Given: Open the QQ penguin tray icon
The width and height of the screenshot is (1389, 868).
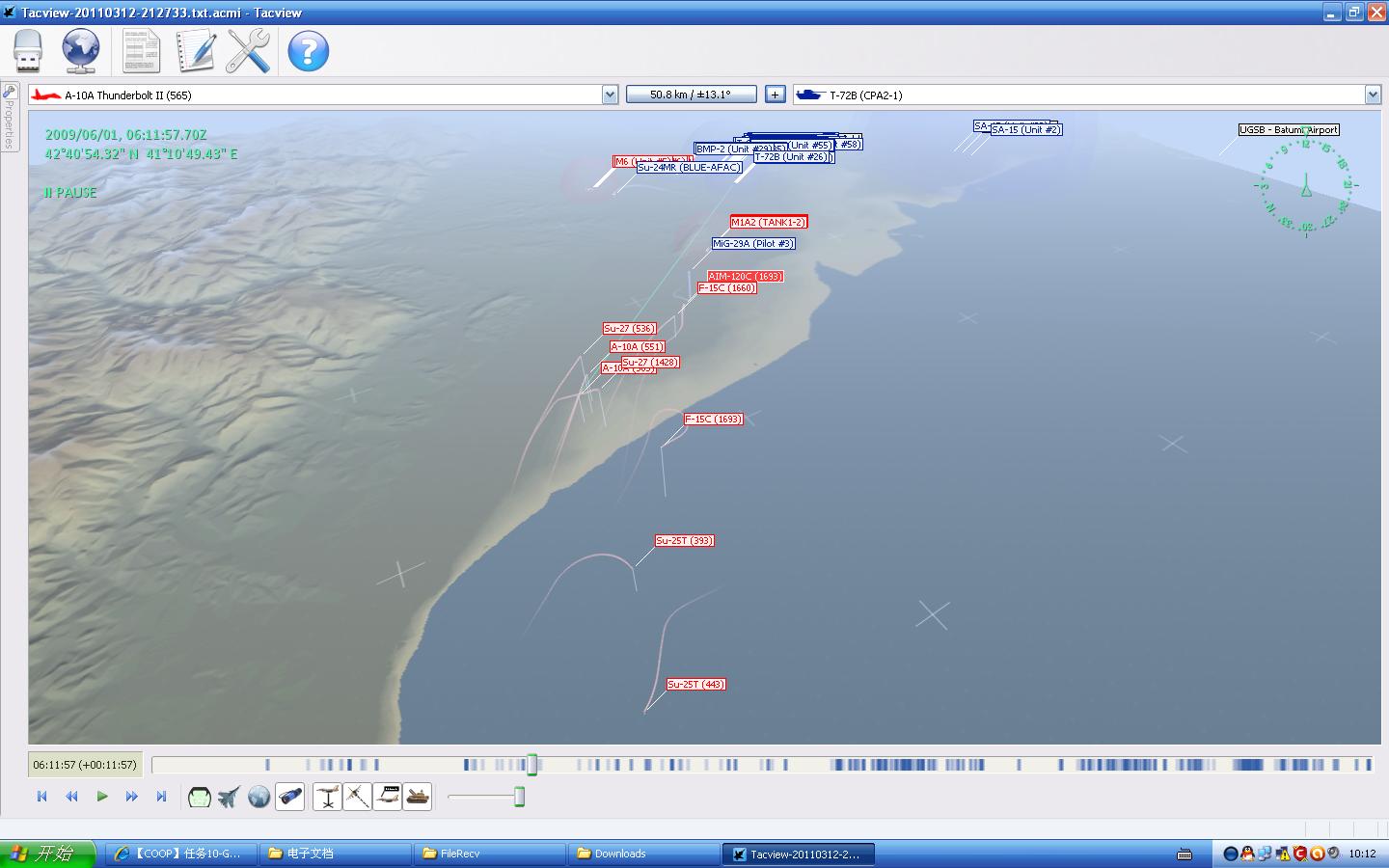Looking at the screenshot, I should [1247, 854].
